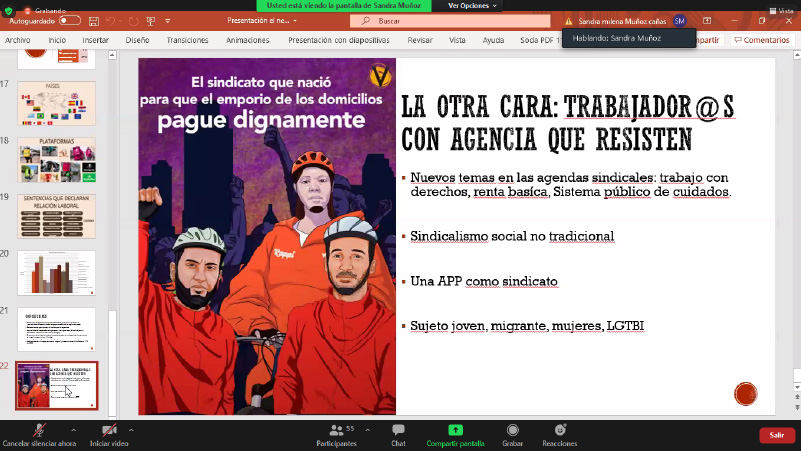The height and width of the screenshot is (451, 801).
Task: Switch to the Transiciones tab
Action: (x=187, y=40)
